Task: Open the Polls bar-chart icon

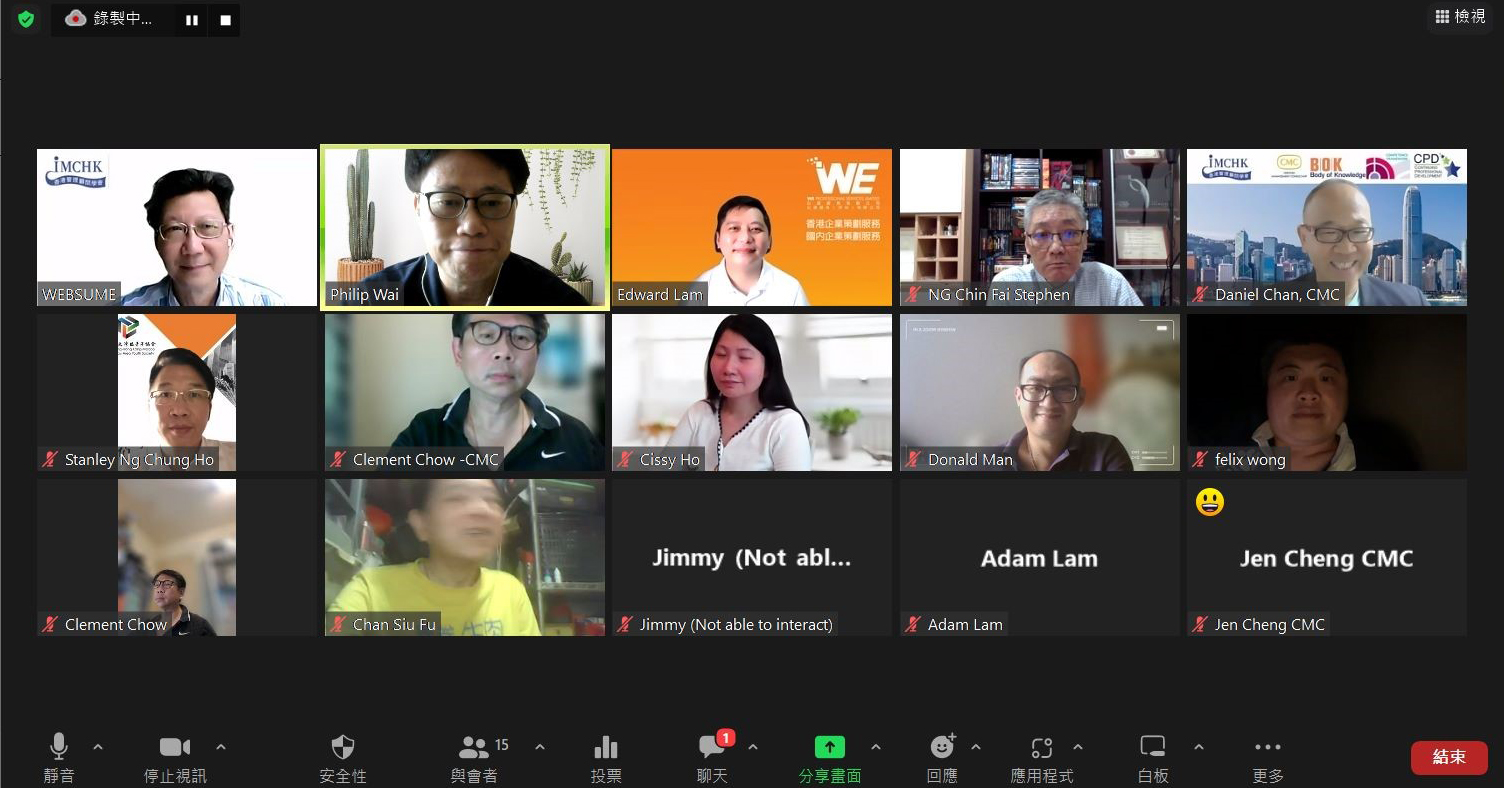Action: [606, 747]
